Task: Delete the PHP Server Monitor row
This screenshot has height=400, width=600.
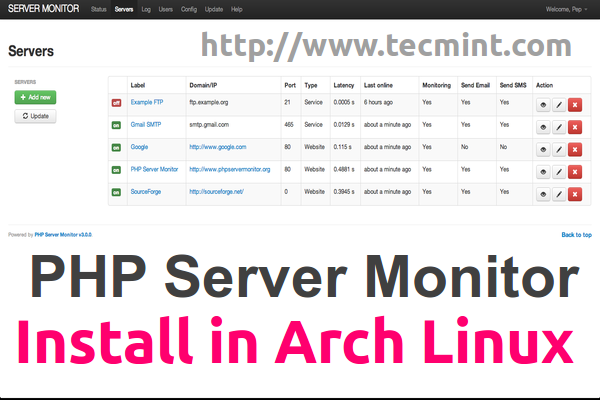Action: [x=575, y=172]
